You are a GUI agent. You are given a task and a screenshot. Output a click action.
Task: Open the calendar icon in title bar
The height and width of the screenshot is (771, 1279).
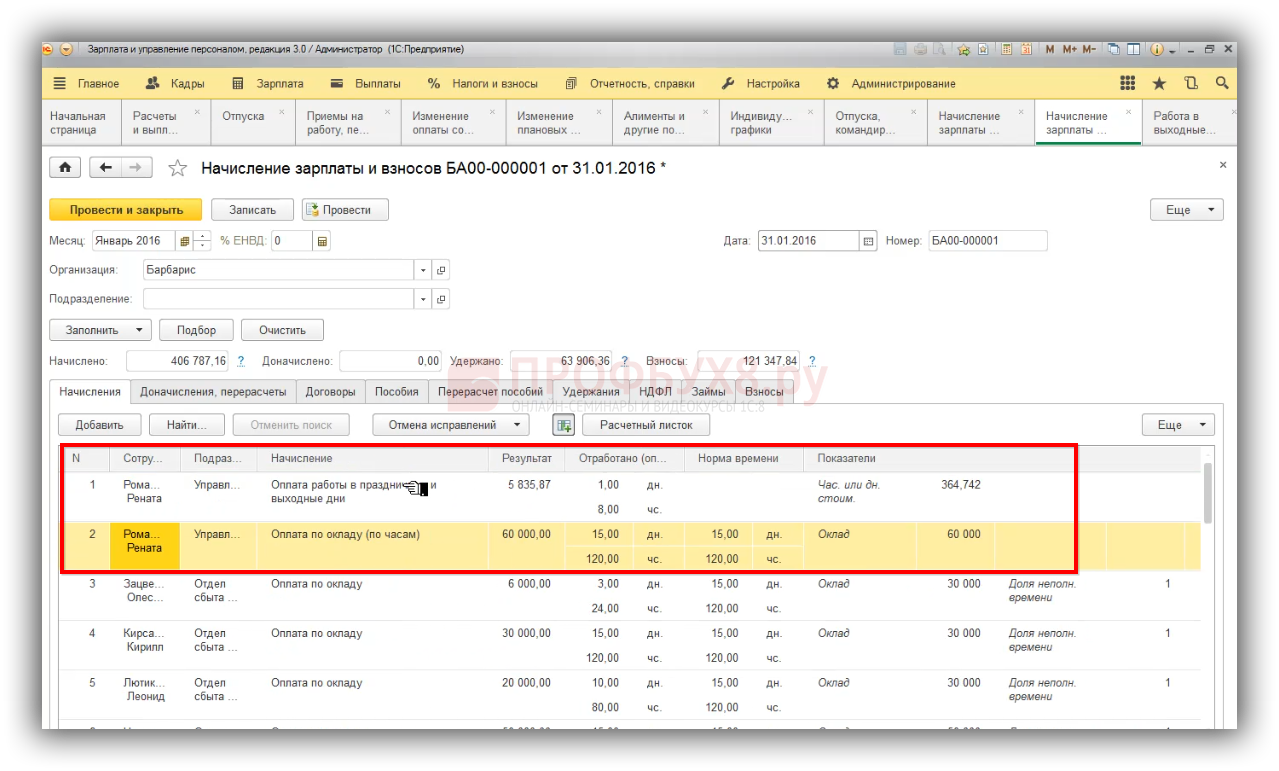click(1026, 49)
